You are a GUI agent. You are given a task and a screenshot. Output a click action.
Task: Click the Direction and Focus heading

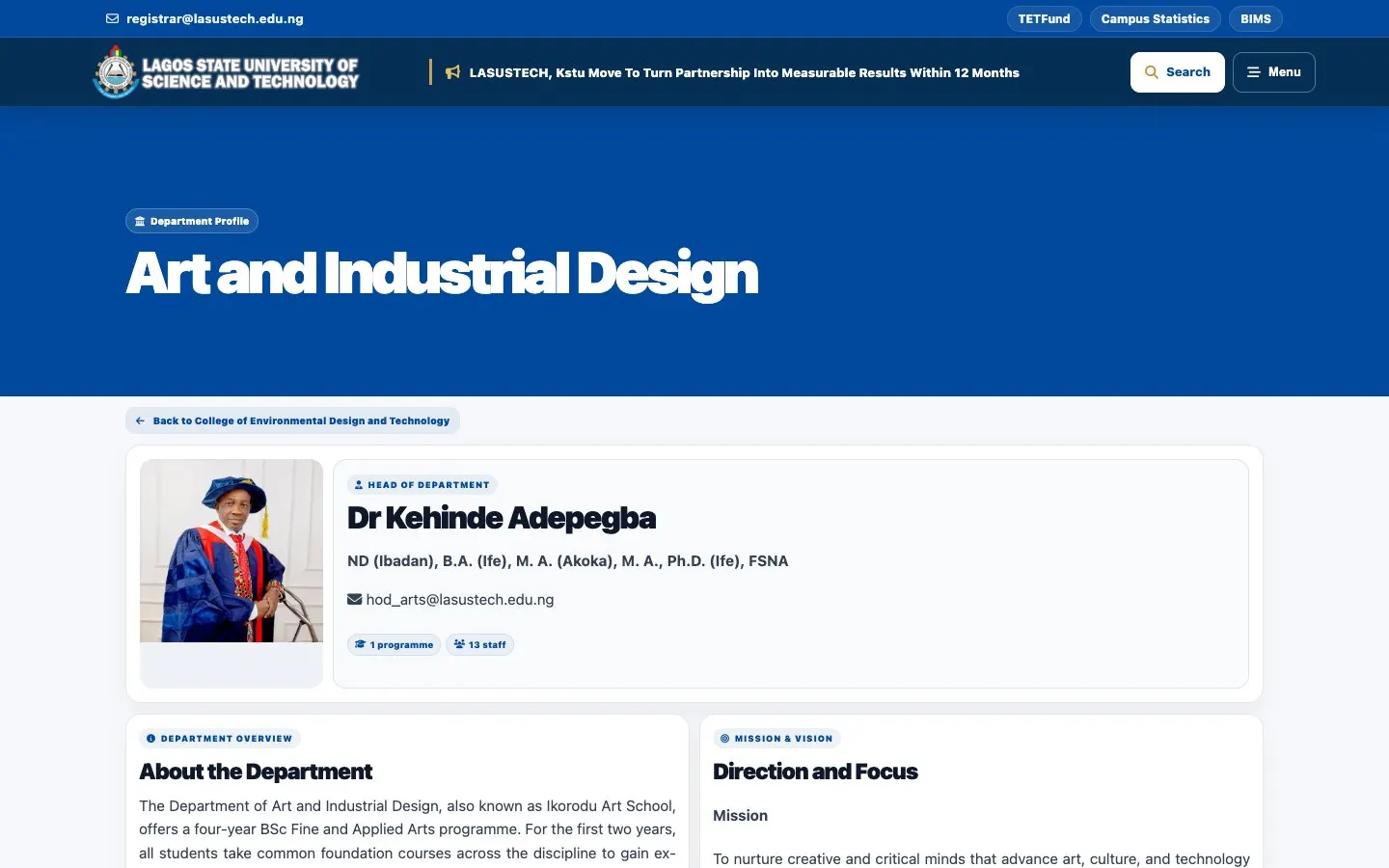pos(815,772)
